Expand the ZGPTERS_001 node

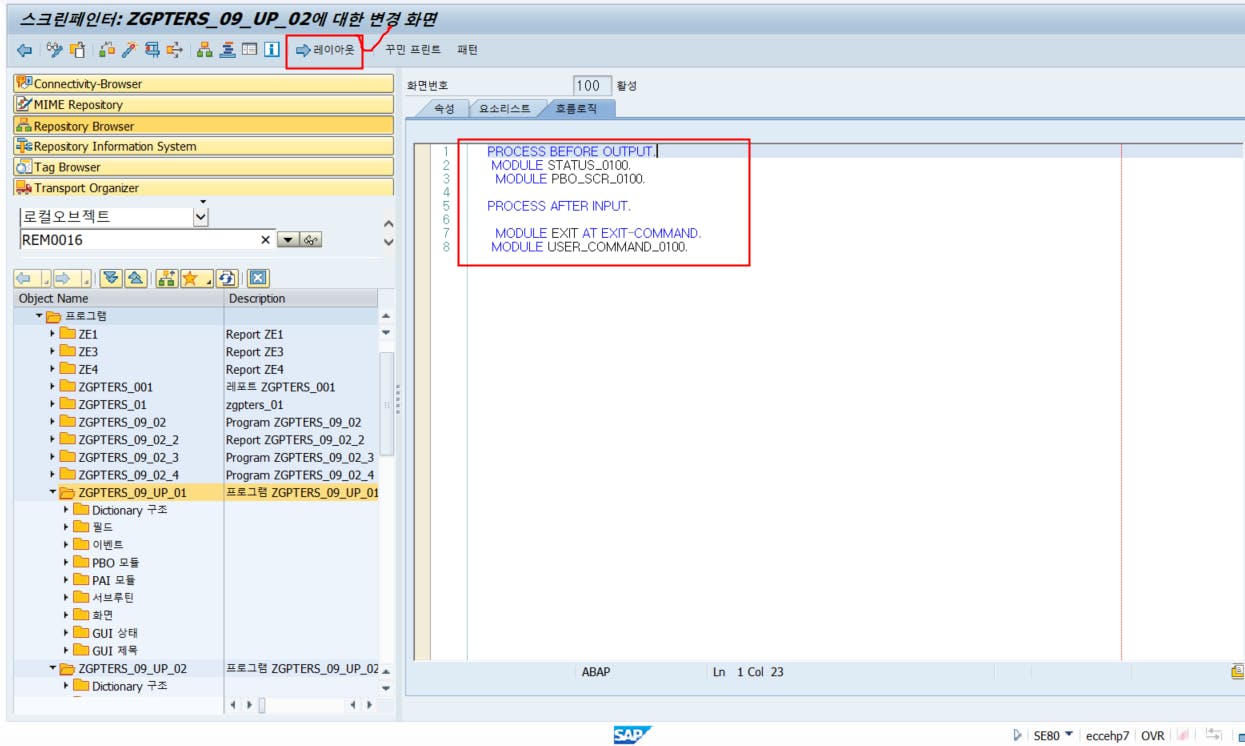click(x=53, y=387)
